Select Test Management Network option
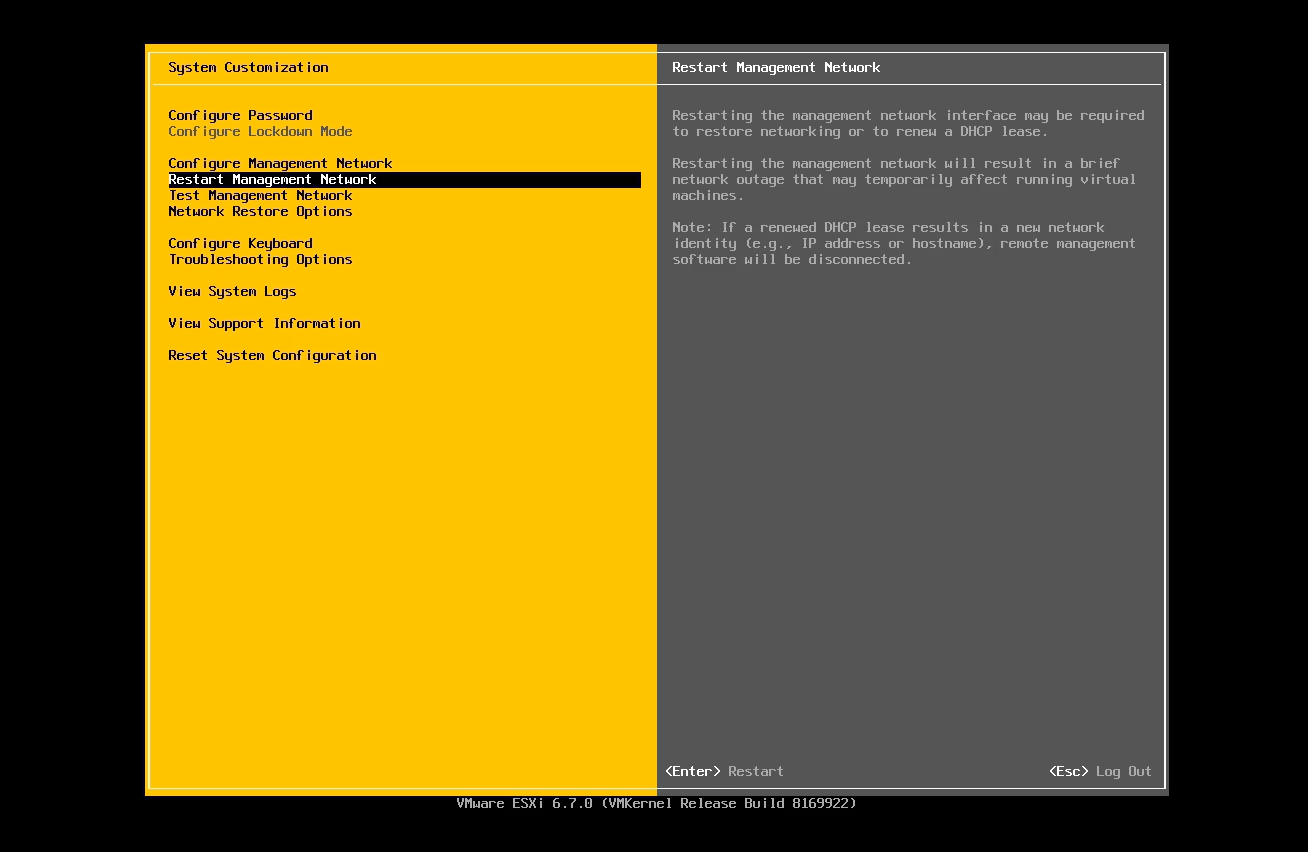This screenshot has height=852, width=1308. 260,196
